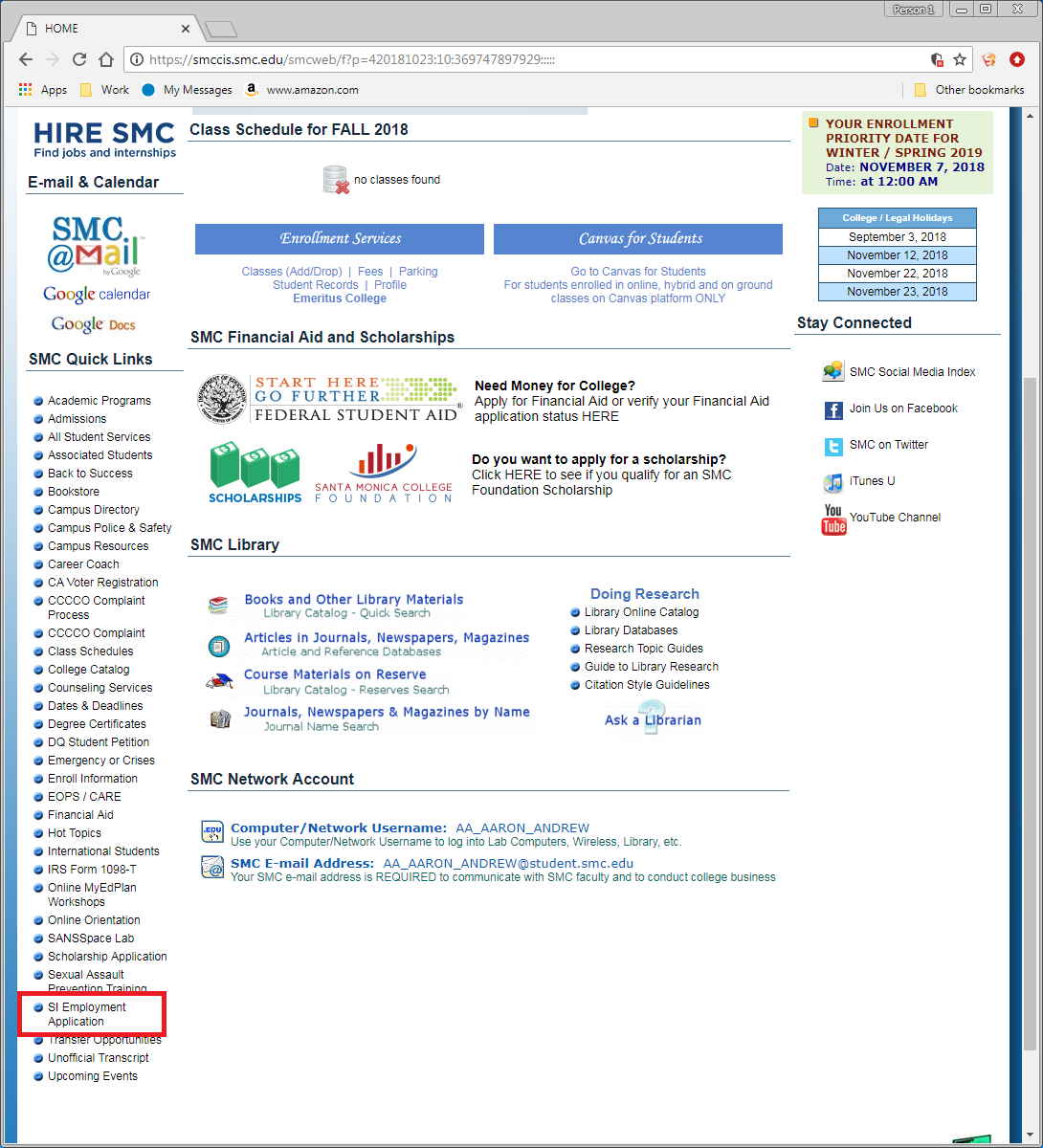Click Santa Monica College Foundation logo
The height and width of the screenshot is (1148, 1043).
click(384, 473)
